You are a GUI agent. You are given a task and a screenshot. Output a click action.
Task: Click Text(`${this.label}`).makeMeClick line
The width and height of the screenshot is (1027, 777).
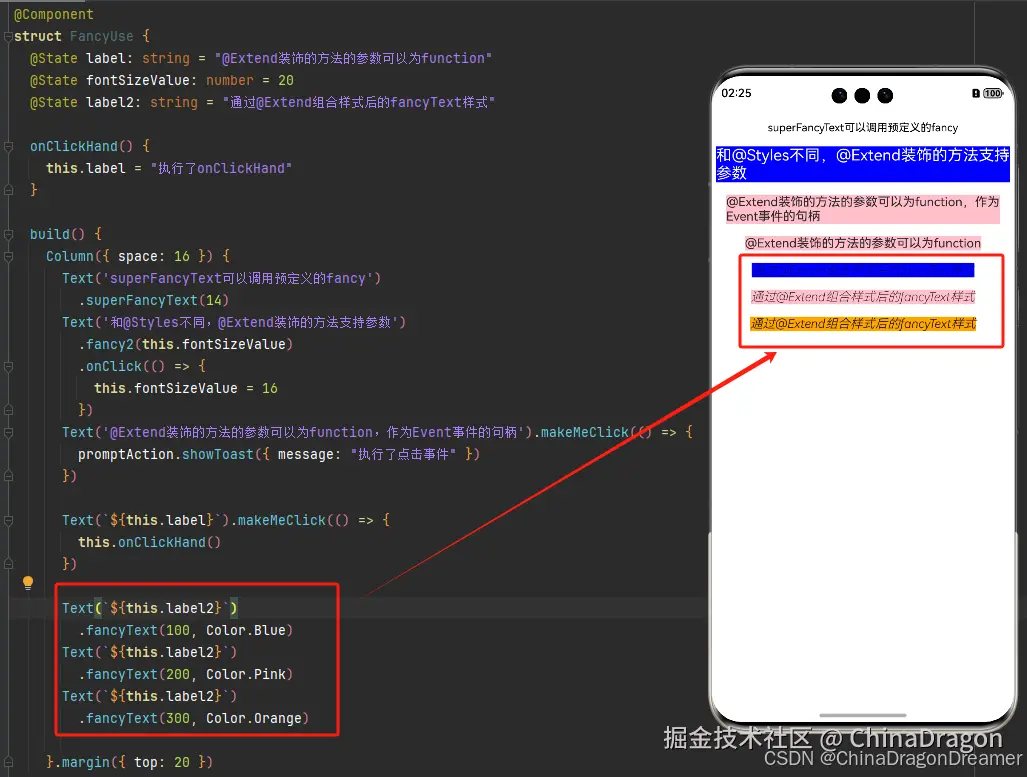coord(226,520)
